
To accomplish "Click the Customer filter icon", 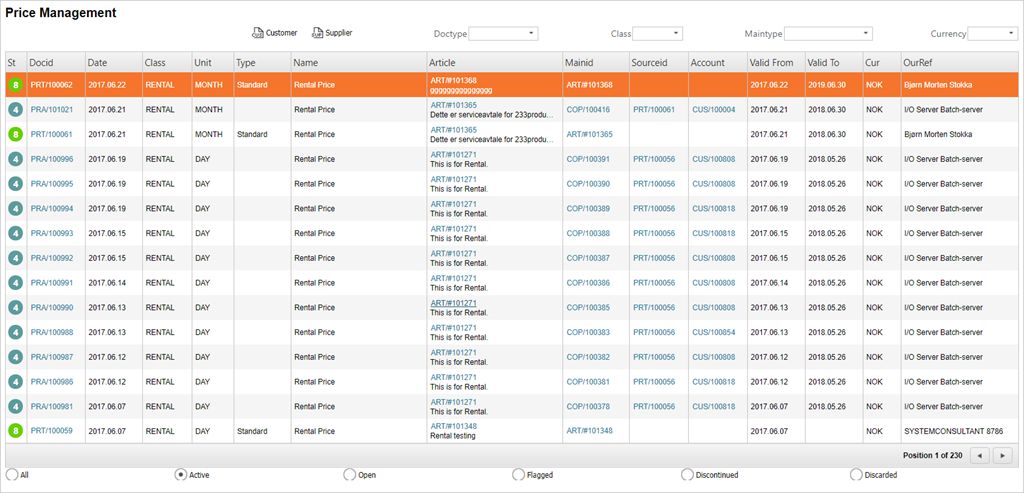I will point(257,33).
